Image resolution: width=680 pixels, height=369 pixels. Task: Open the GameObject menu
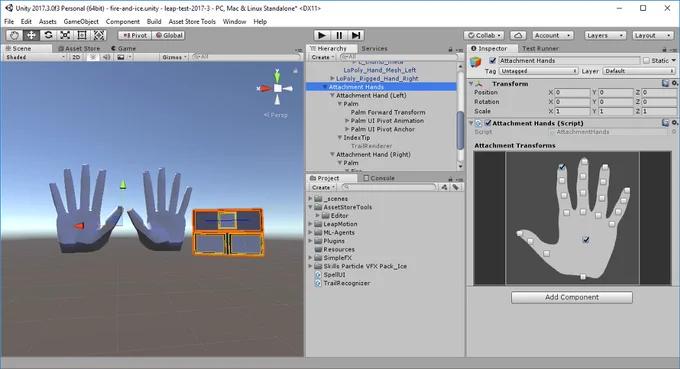[81, 21]
